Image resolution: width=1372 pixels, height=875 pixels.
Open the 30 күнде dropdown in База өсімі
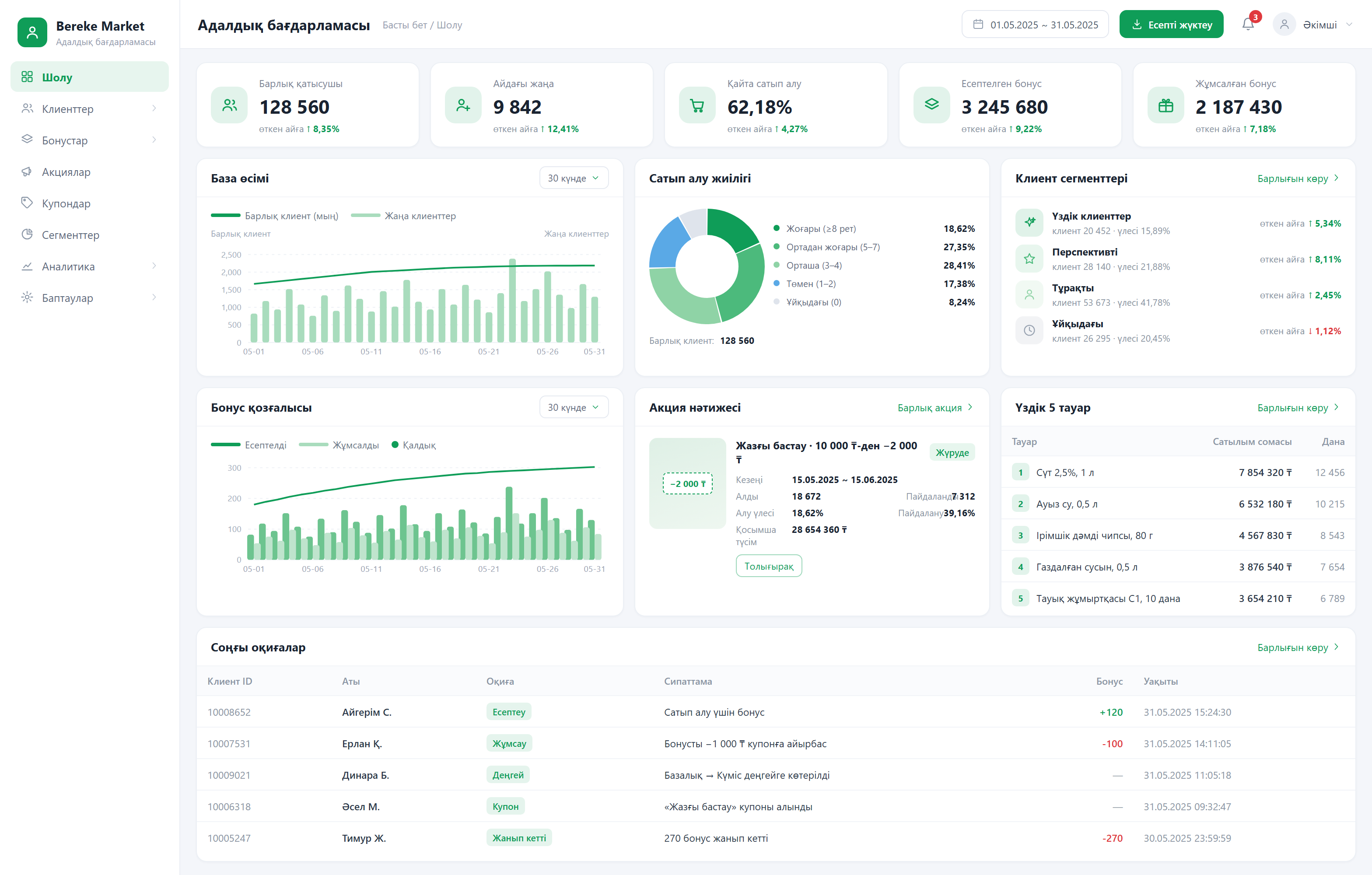[573, 178]
